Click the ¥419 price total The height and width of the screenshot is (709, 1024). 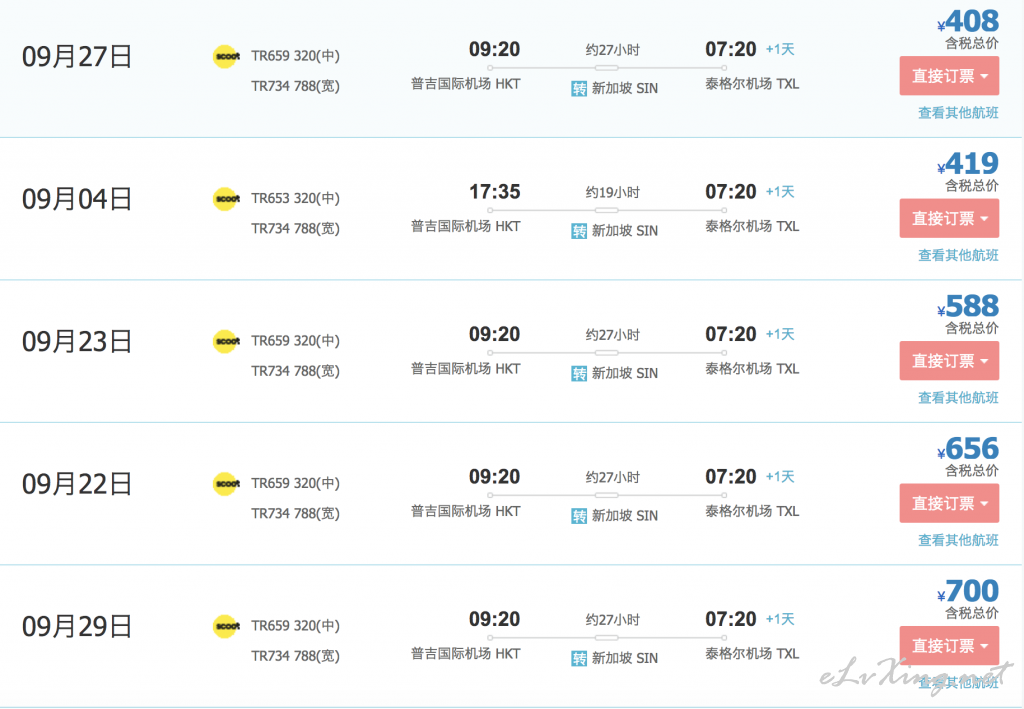(x=968, y=164)
